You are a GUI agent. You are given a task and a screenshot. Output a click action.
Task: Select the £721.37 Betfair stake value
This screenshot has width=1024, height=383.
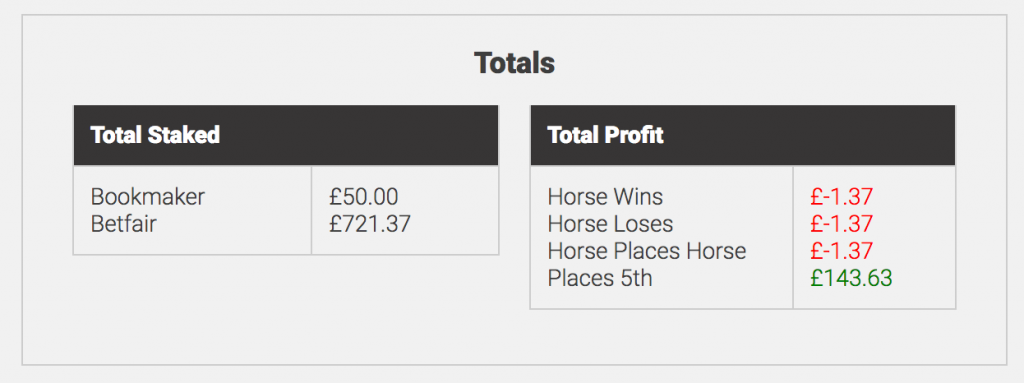tap(370, 224)
